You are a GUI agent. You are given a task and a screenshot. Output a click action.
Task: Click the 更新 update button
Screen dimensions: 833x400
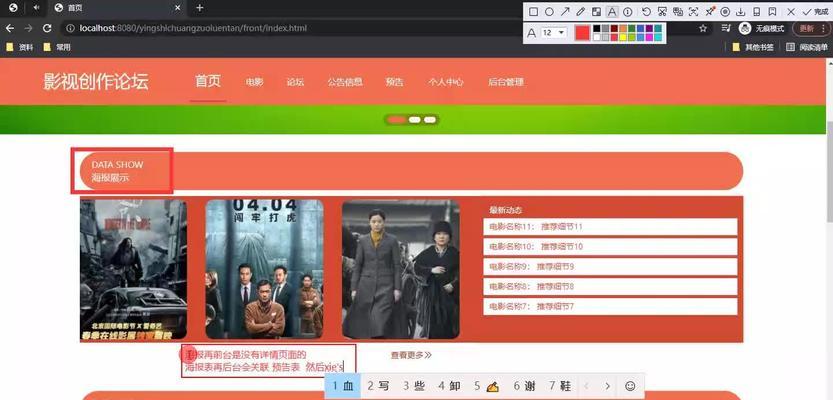pos(810,28)
